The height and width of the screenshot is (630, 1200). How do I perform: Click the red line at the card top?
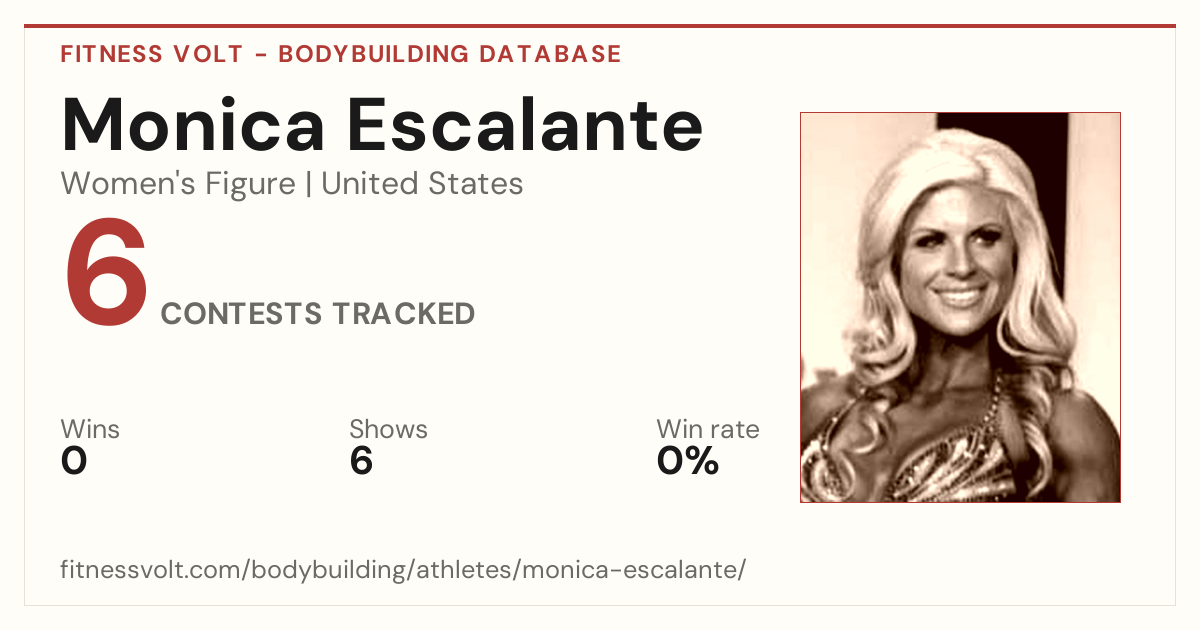tap(600, 26)
